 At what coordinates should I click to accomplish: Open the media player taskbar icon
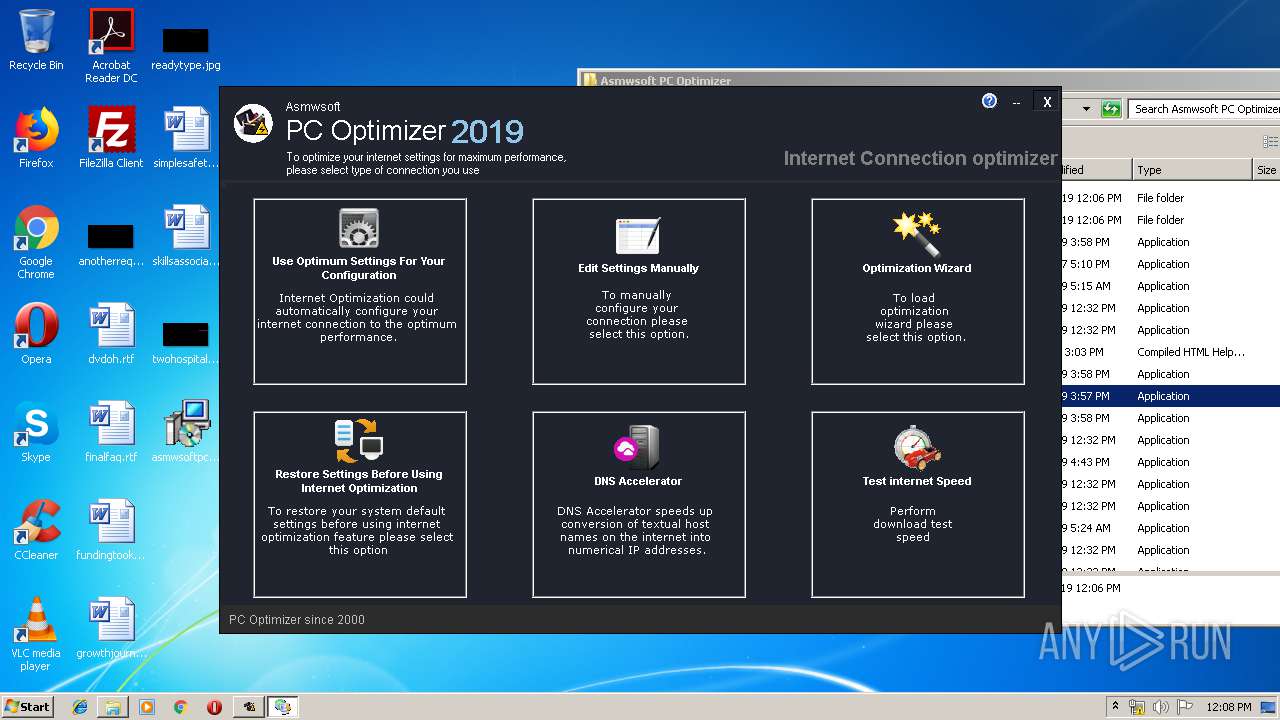tap(147, 707)
